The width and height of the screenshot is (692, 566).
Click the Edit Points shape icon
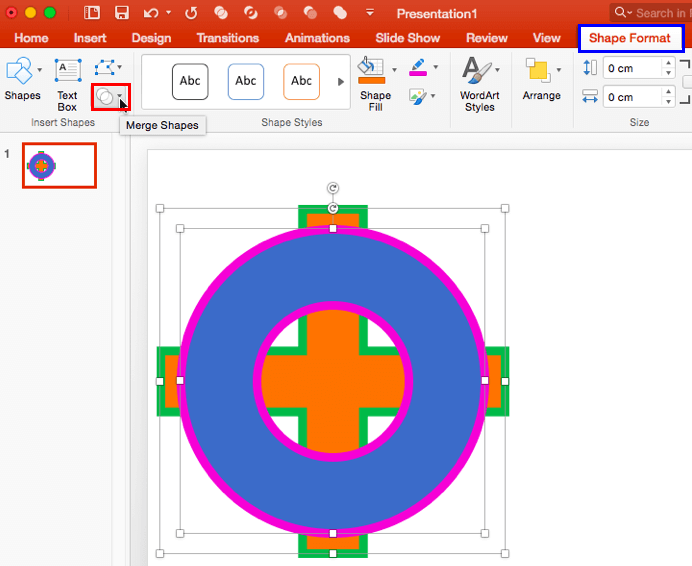[x=104, y=68]
